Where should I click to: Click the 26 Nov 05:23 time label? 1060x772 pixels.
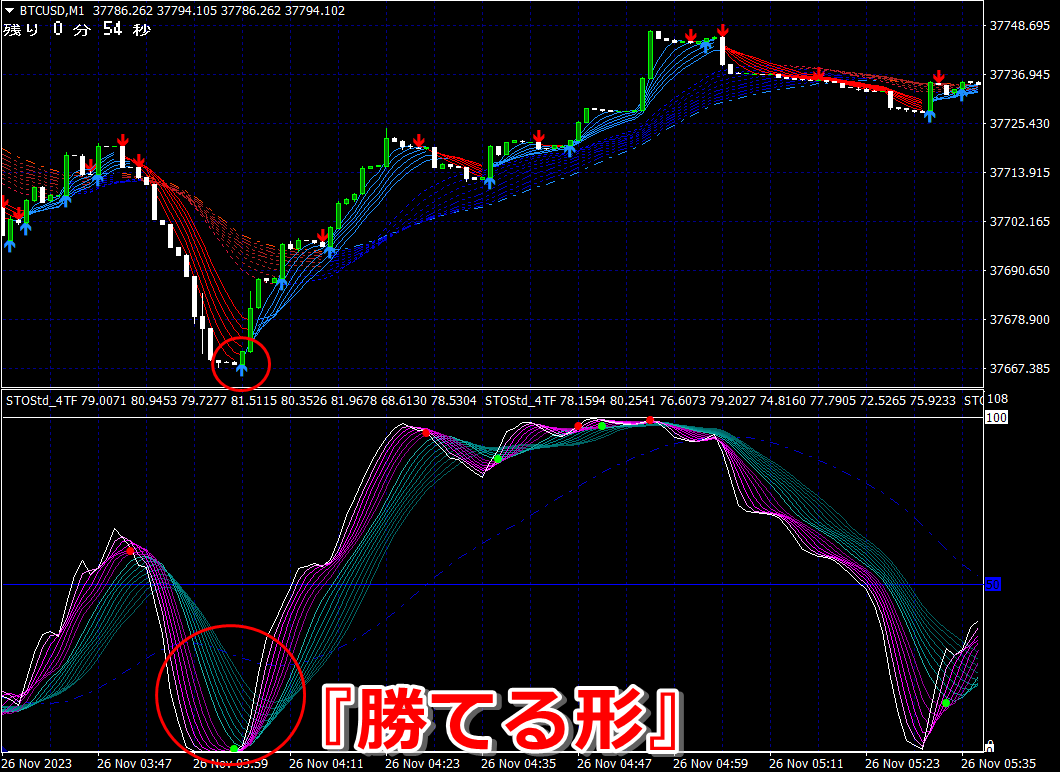pyautogui.click(x=902, y=764)
